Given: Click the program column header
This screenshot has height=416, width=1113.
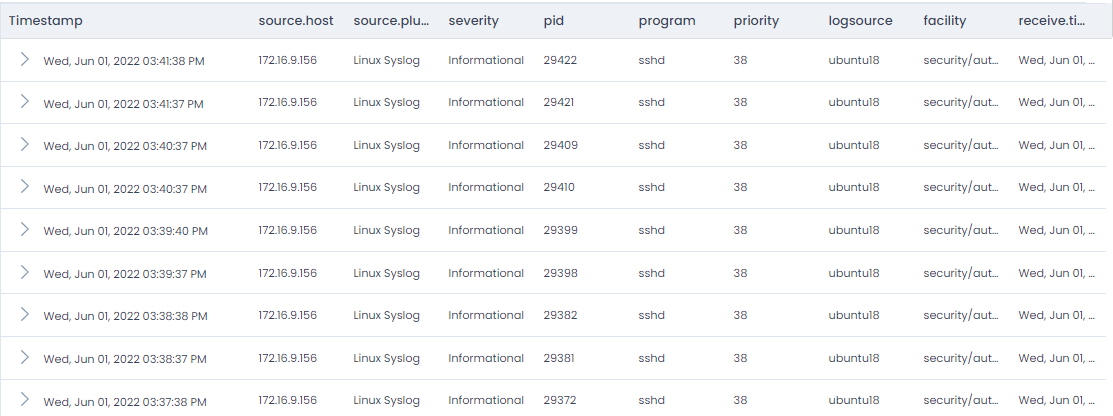Looking at the screenshot, I should click(667, 21).
